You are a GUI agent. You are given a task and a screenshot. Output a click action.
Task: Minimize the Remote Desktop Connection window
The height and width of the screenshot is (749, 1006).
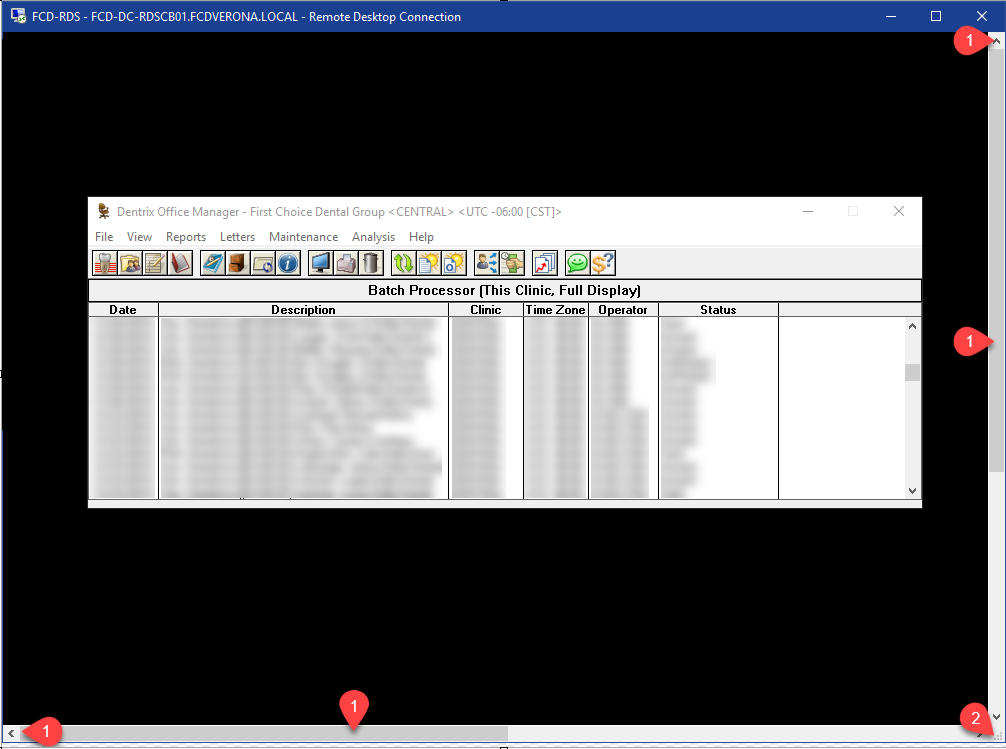(x=891, y=16)
